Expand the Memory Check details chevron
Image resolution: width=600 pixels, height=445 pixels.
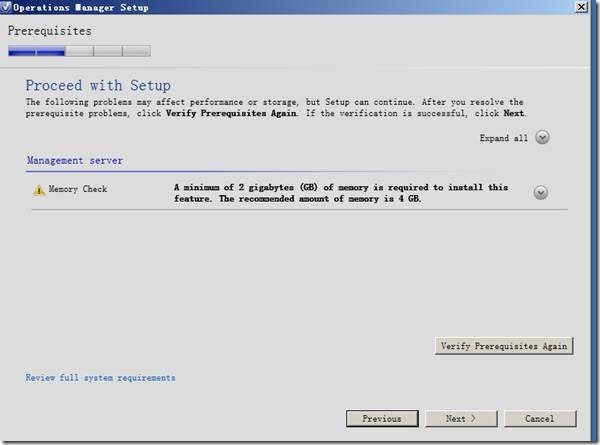pos(541,192)
